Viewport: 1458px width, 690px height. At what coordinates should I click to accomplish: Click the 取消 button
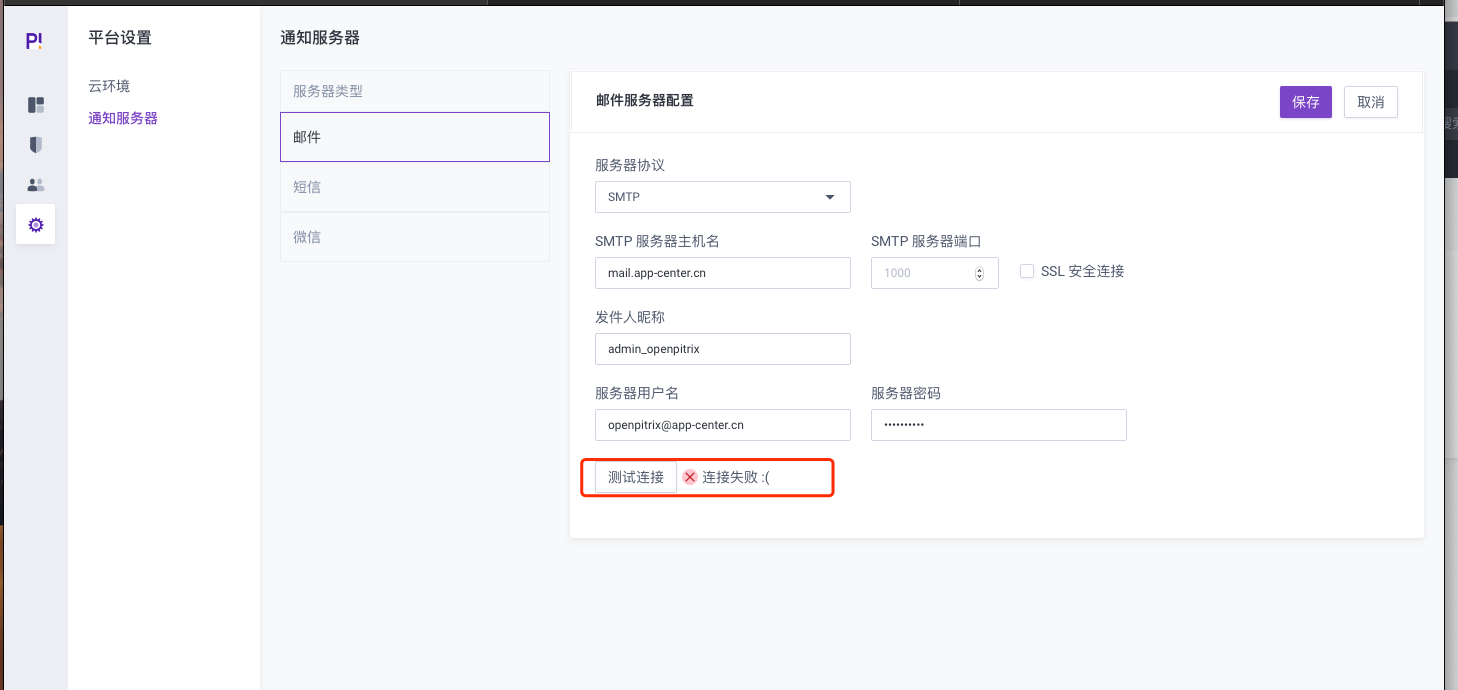(1371, 102)
